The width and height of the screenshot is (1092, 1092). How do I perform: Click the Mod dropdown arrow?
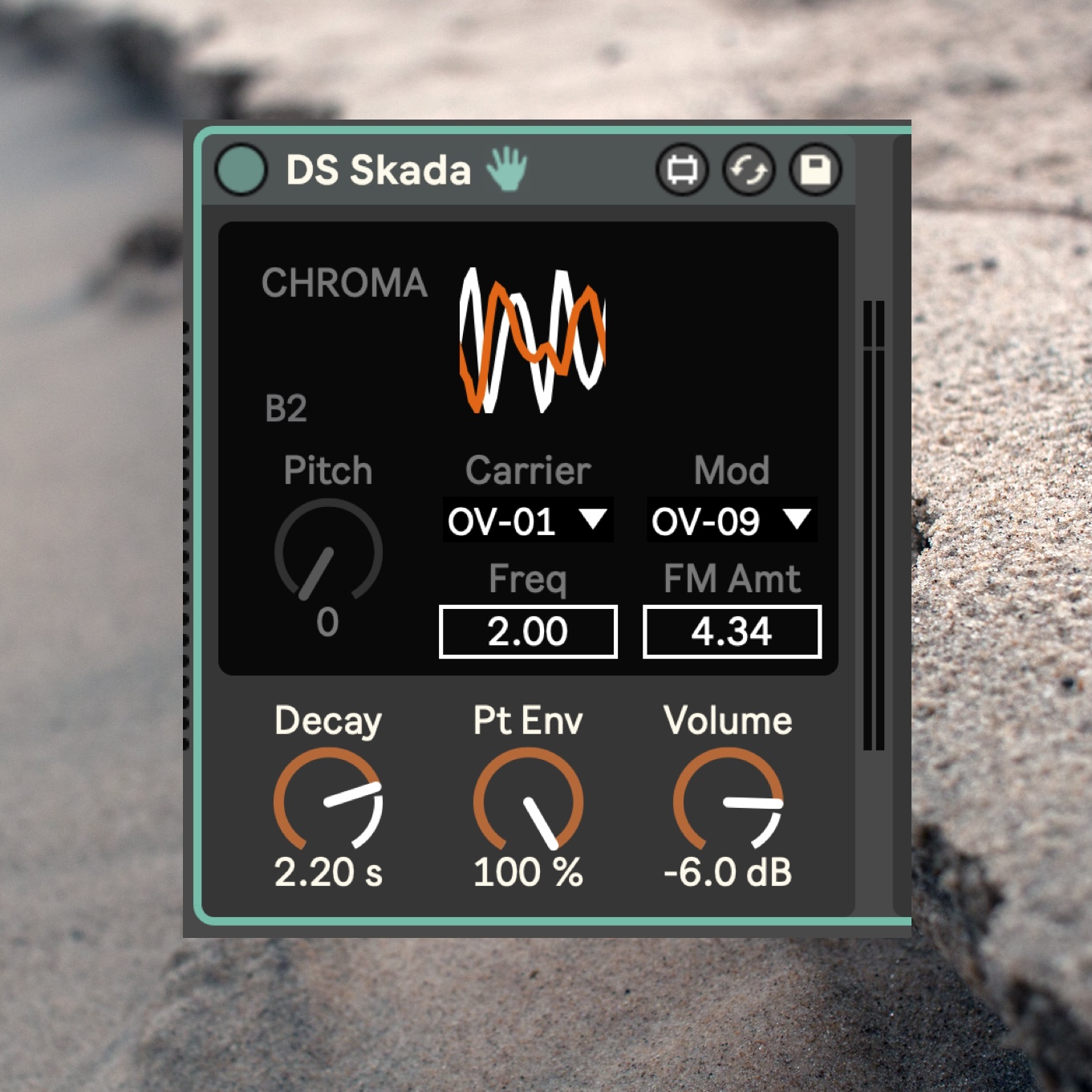[798, 520]
